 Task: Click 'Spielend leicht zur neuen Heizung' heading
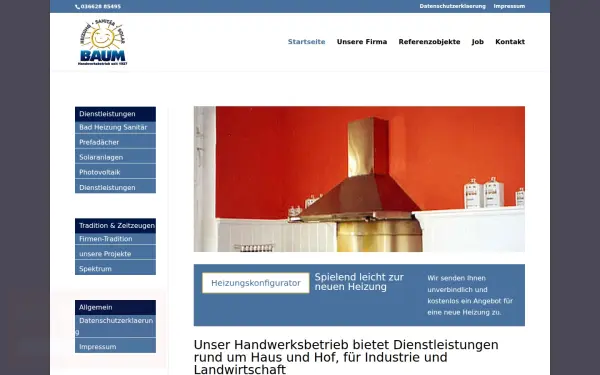pyautogui.click(x=359, y=282)
